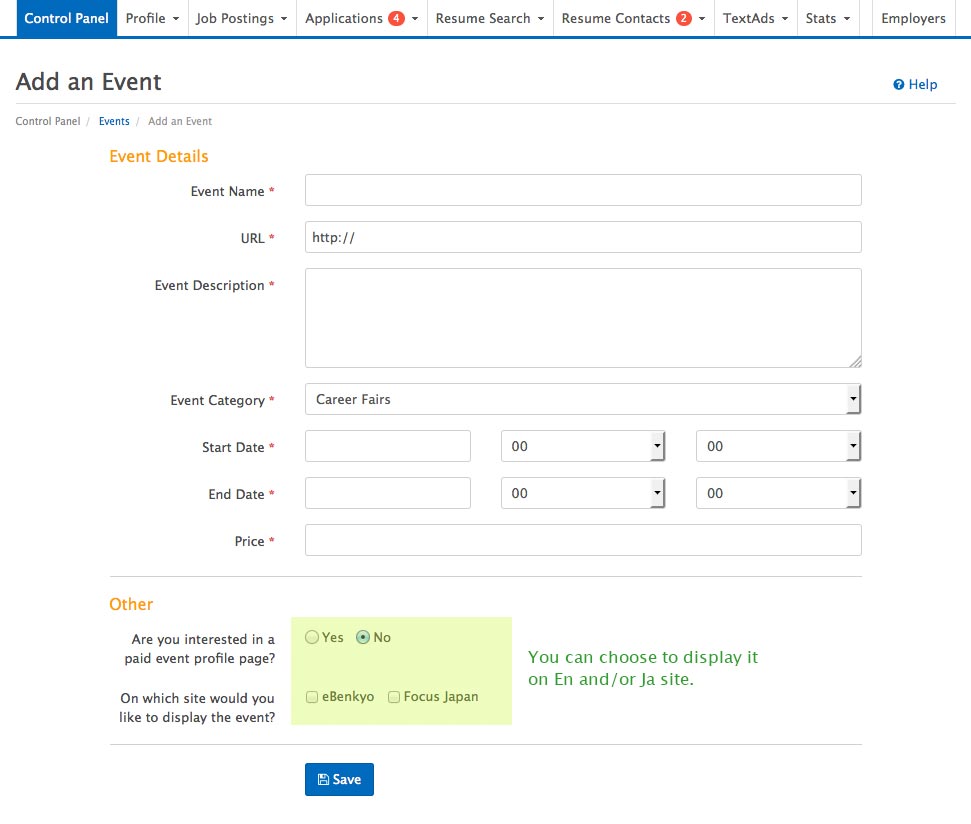Select the Yes radio button

(x=312, y=637)
